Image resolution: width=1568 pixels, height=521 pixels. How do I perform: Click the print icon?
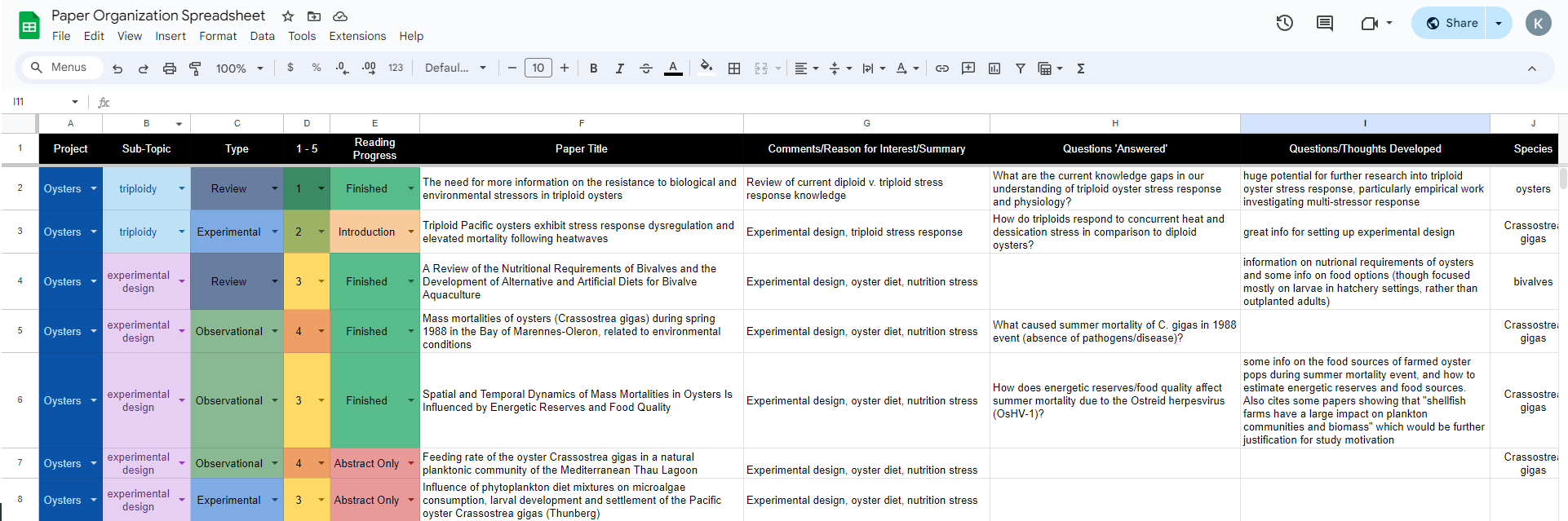click(x=169, y=68)
